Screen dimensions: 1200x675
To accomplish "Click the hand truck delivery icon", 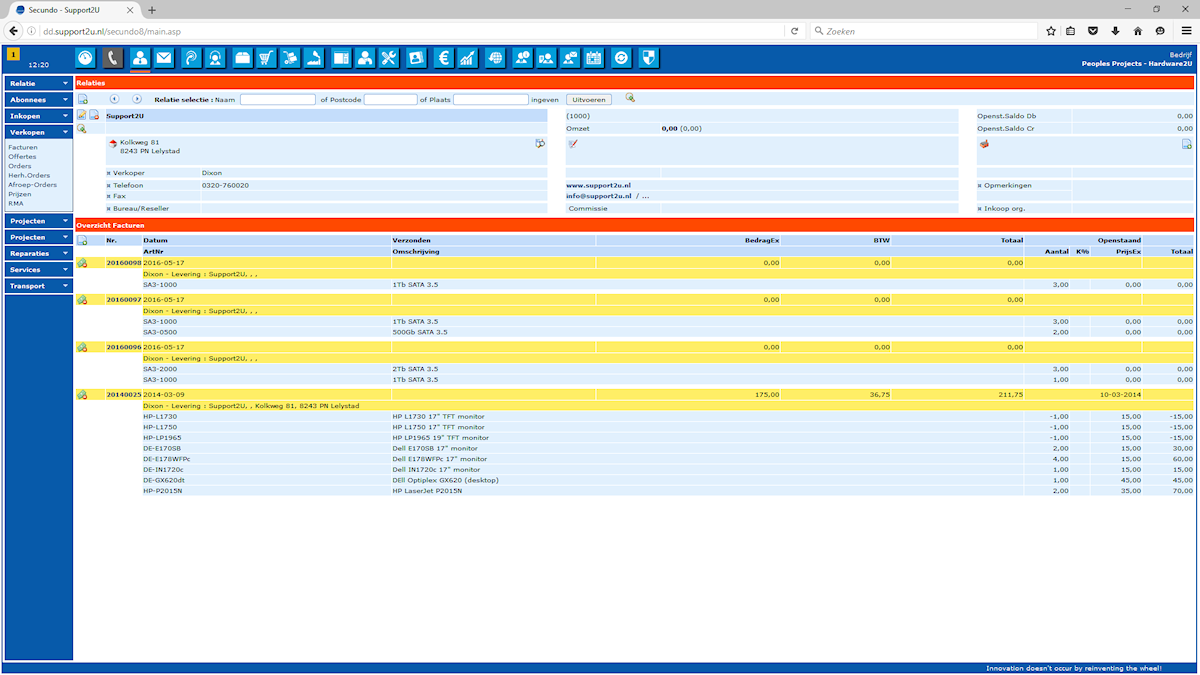I will point(290,58).
